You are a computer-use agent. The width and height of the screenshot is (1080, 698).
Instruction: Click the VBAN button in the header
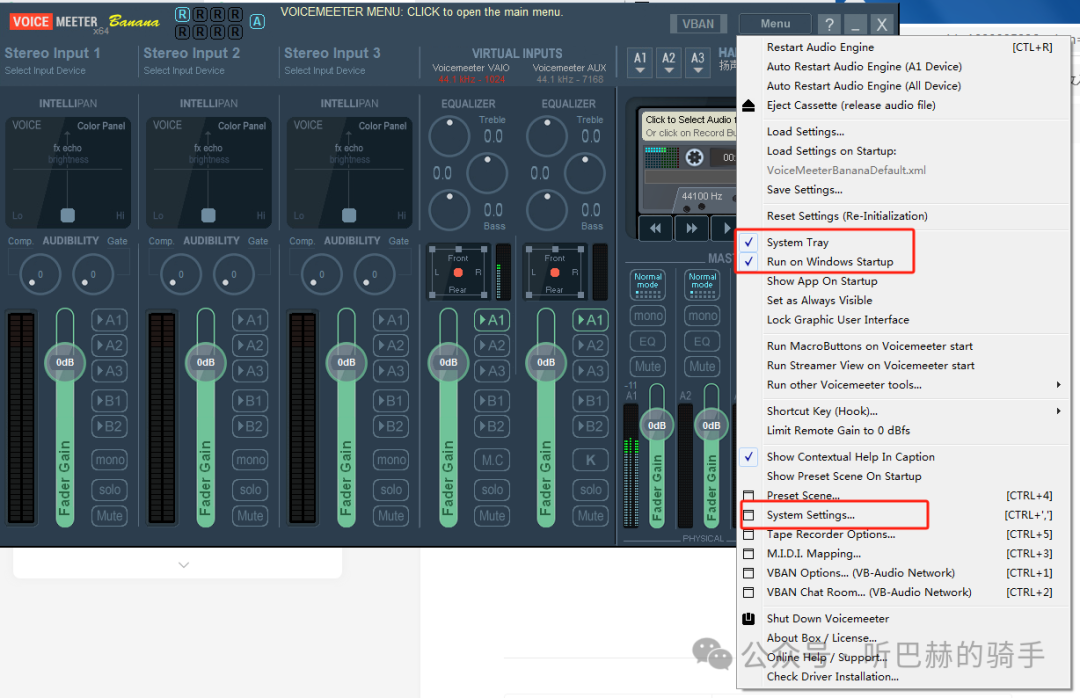pyautogui.click(x=698, y=24)
